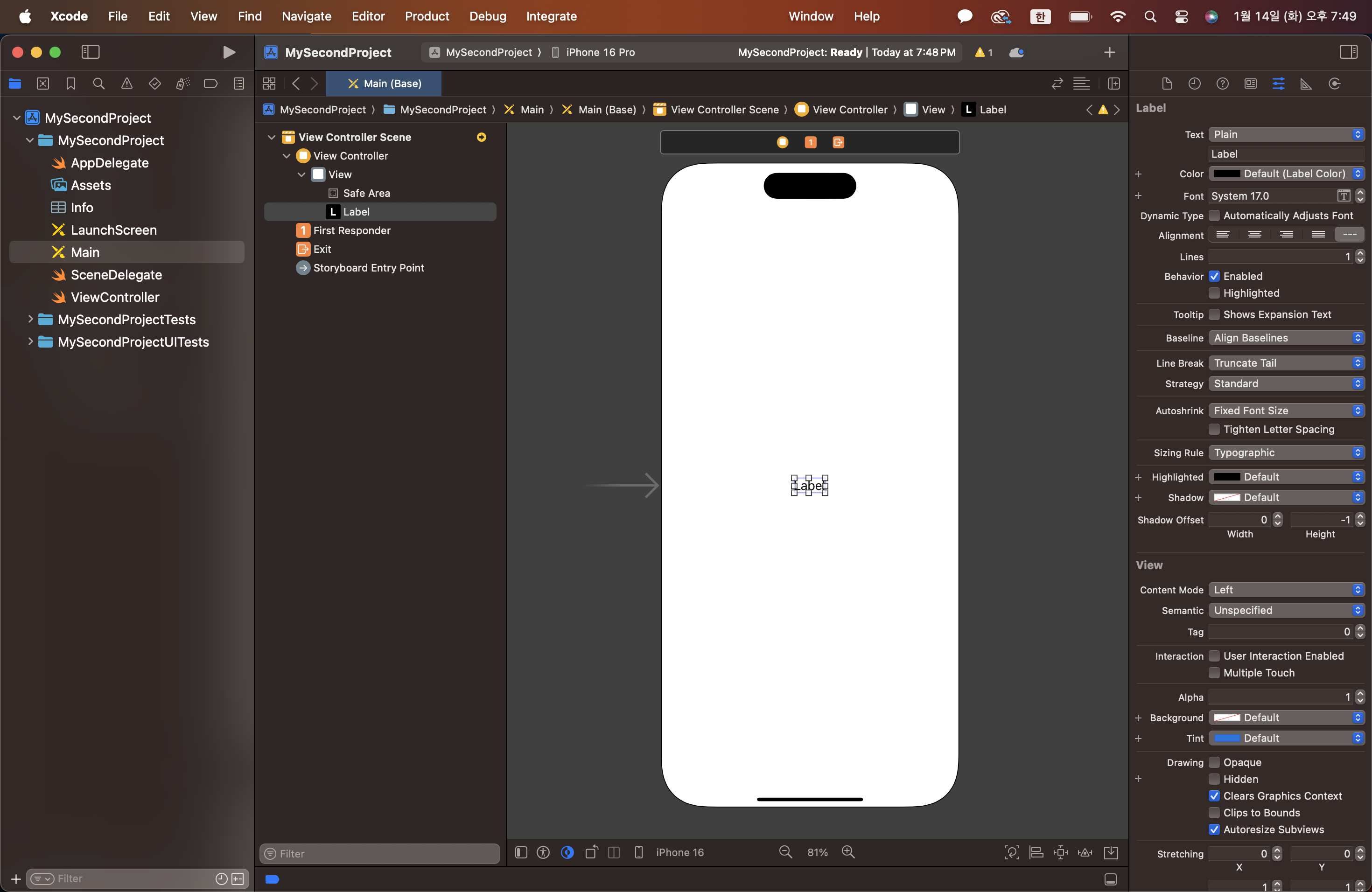Select the Main (Base) editor tab
1372x892 pixels.
[x=384, y=84]
